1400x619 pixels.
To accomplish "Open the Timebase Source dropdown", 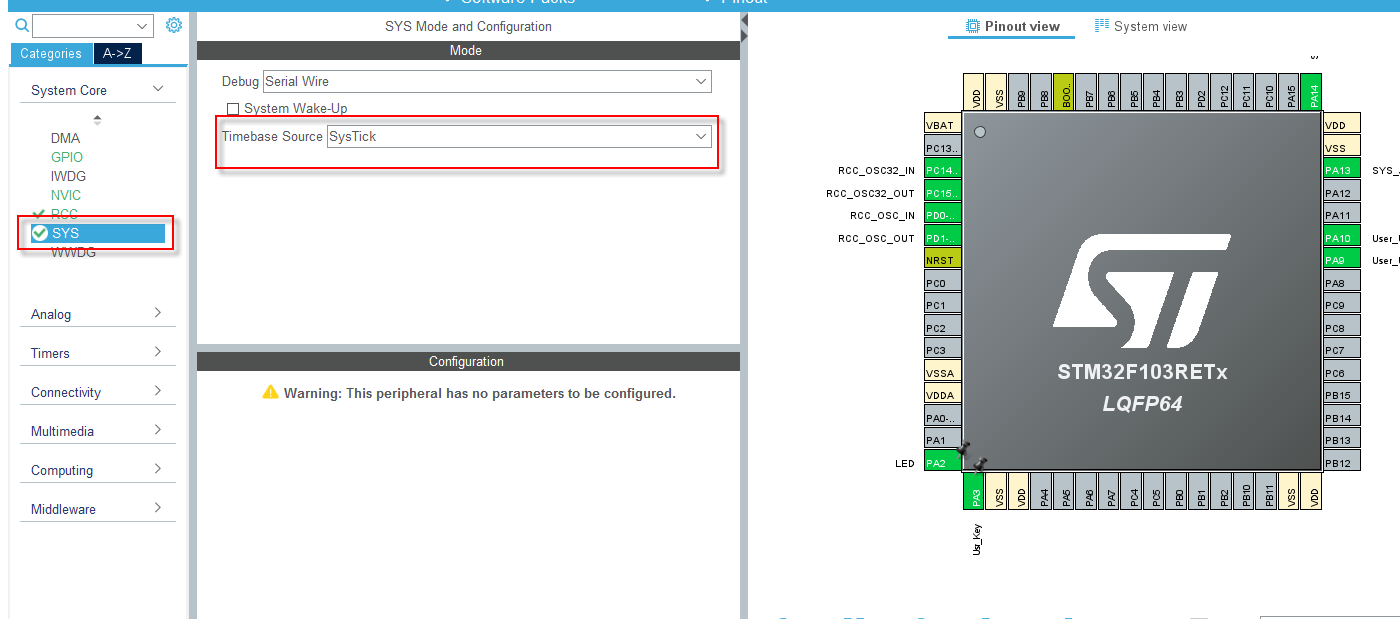I will click(519, 136).
